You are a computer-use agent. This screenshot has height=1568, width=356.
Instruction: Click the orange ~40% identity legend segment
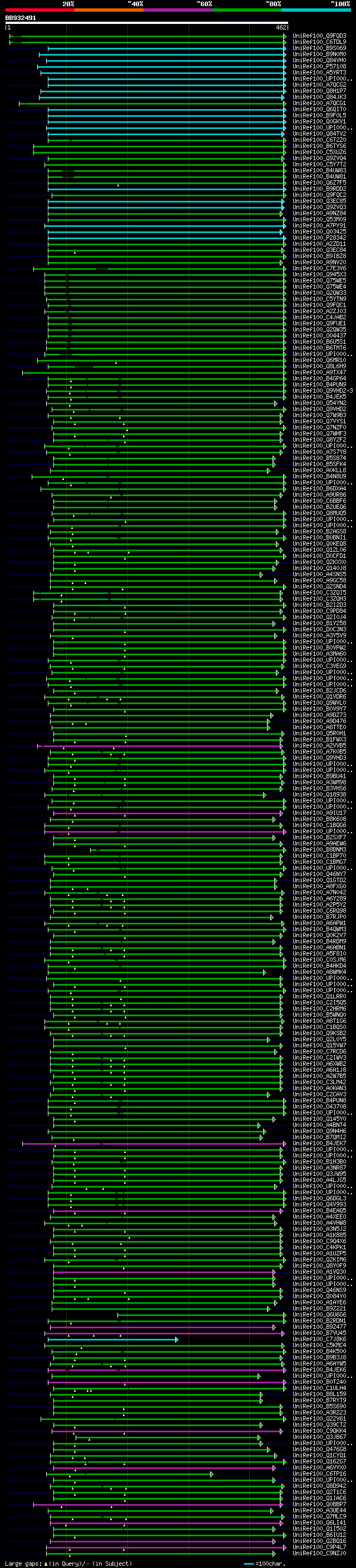pos(109,10)
